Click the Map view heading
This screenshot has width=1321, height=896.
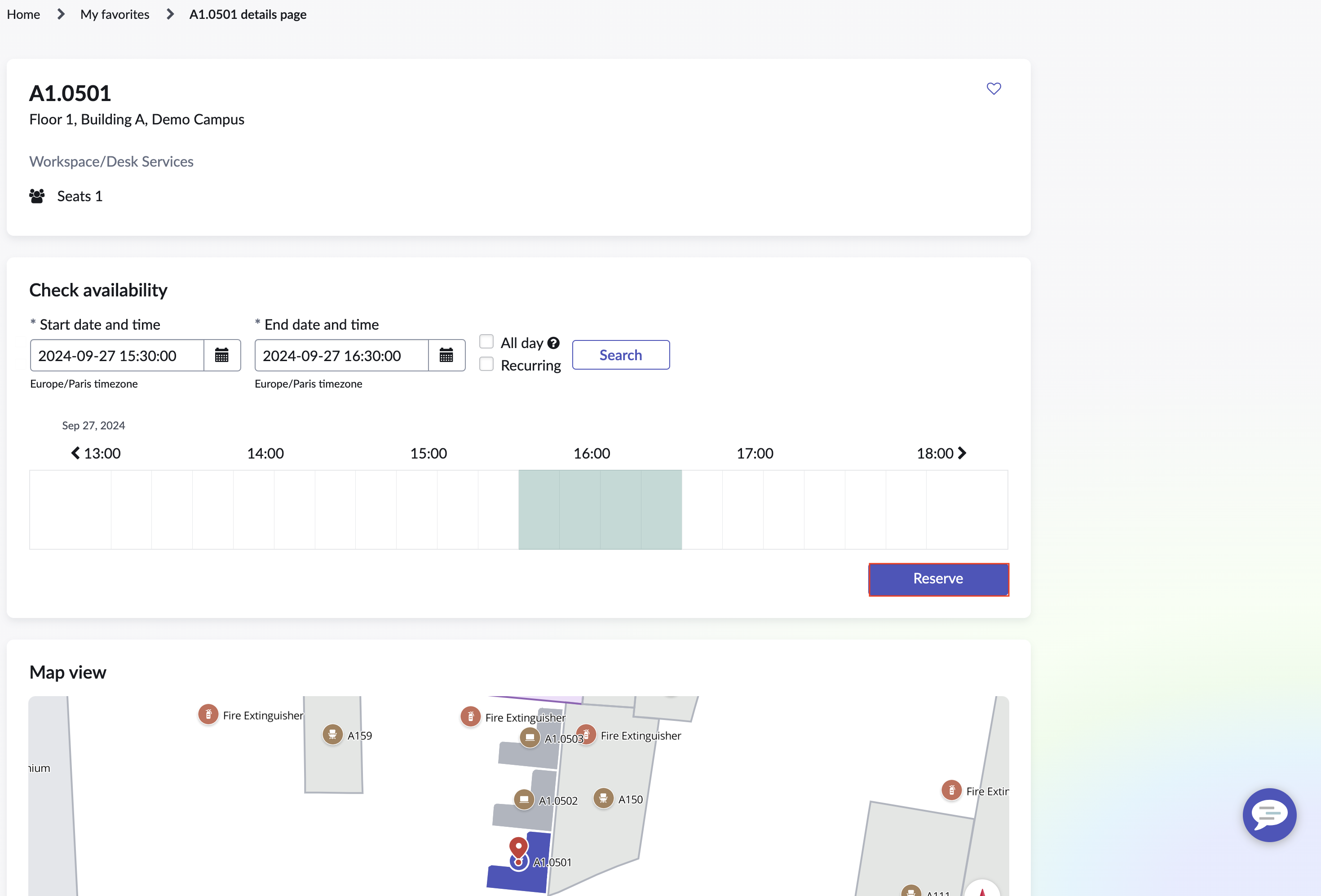[68, 672]
